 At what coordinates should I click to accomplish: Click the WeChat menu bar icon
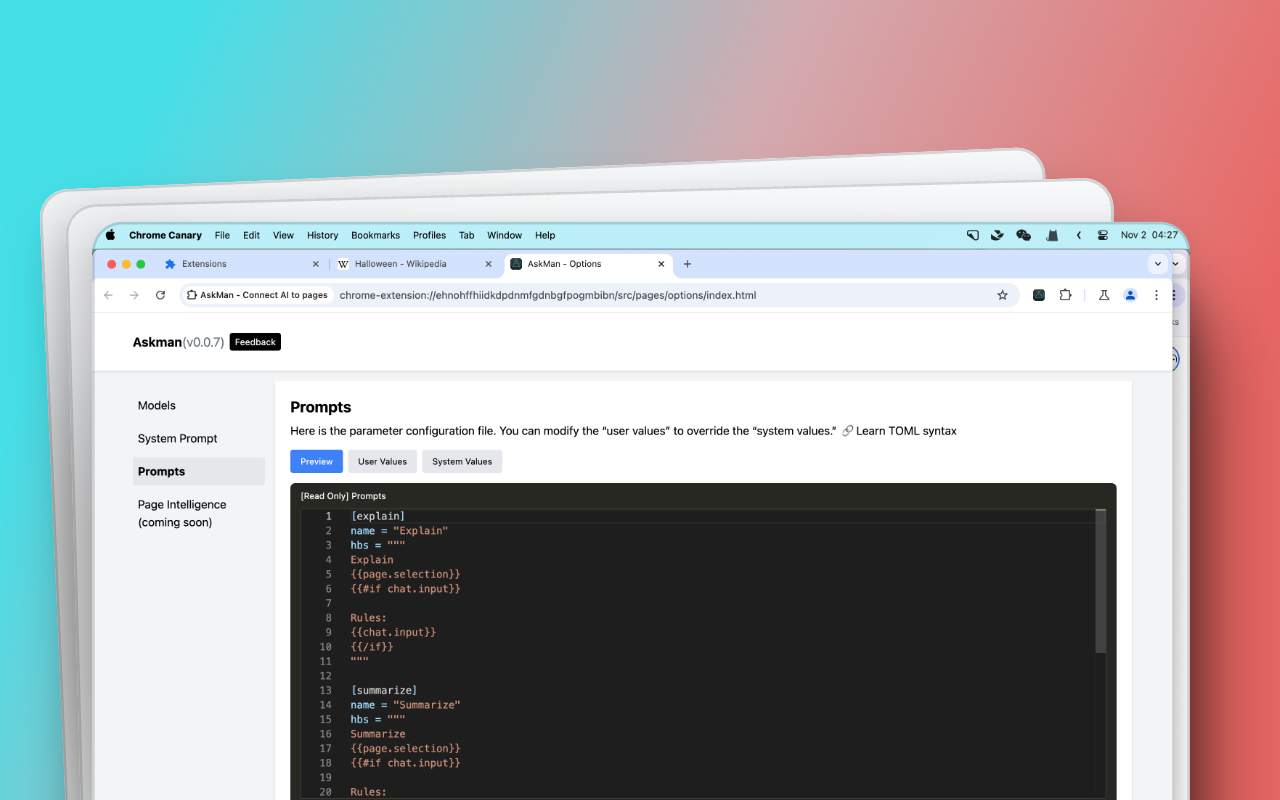(x=1023, y=235)
